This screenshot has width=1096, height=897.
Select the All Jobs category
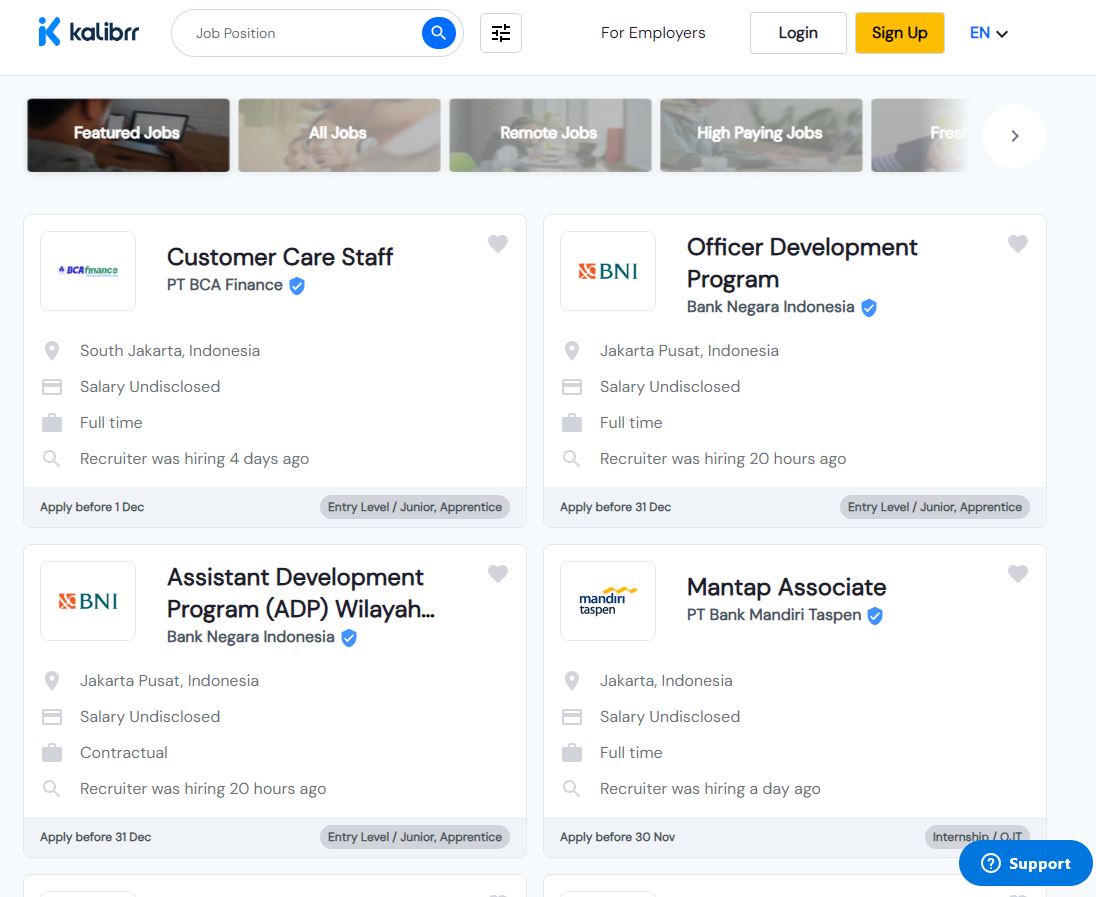point(339,135)
